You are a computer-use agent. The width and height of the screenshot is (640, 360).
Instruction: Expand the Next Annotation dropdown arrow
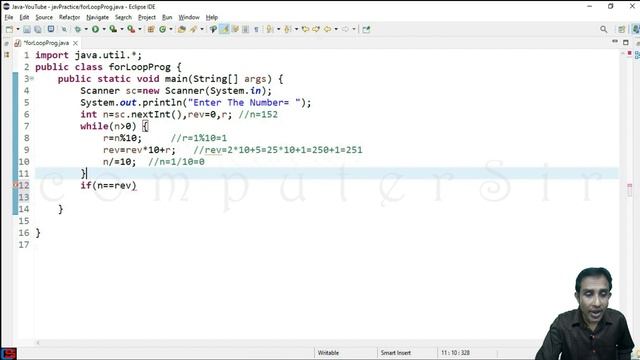278,29
